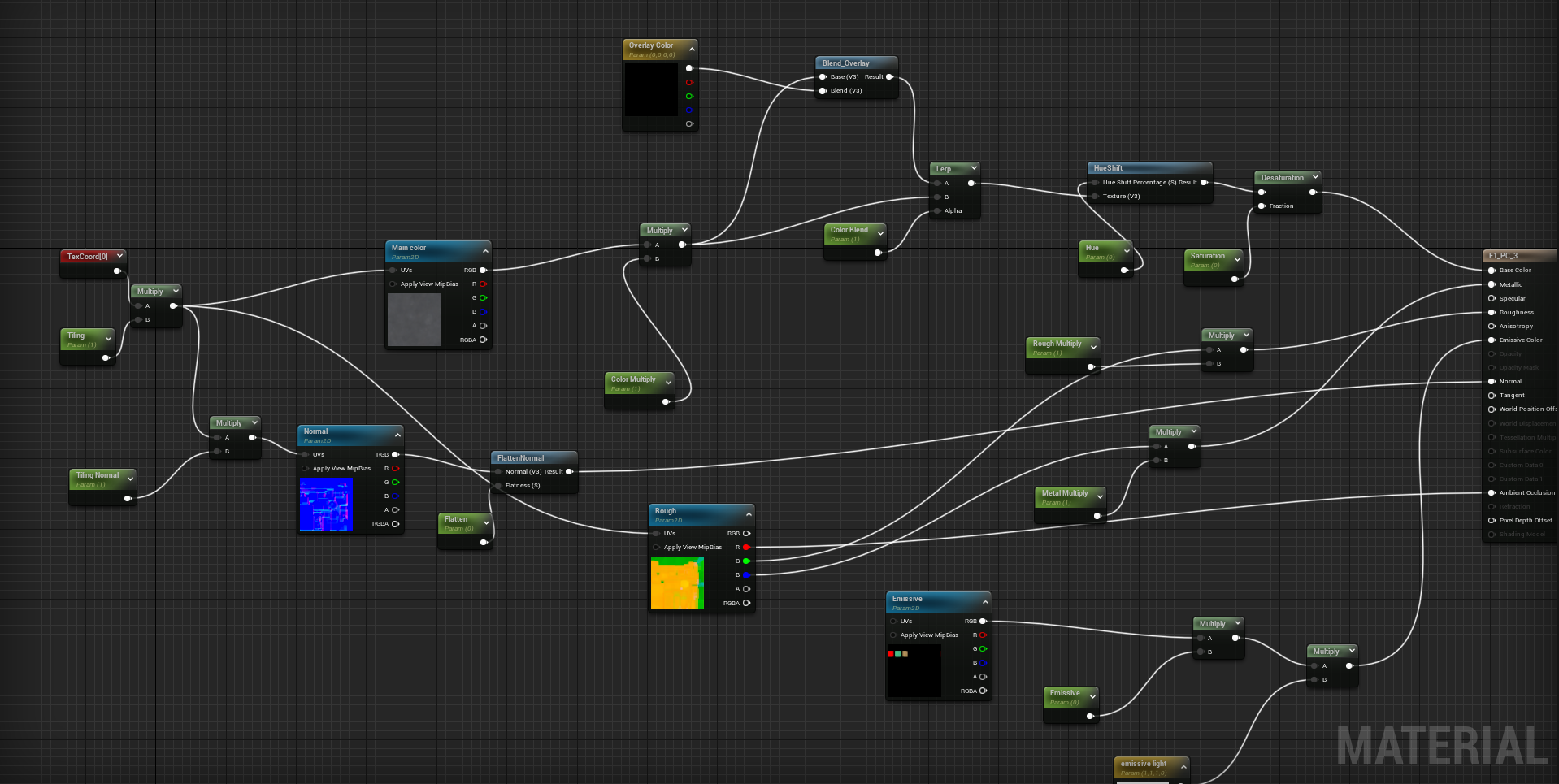Select the green G output pin on Rough texture
Image resolution: width=1559 pixels, height=784 pixels.
click(x=747, y=561)
